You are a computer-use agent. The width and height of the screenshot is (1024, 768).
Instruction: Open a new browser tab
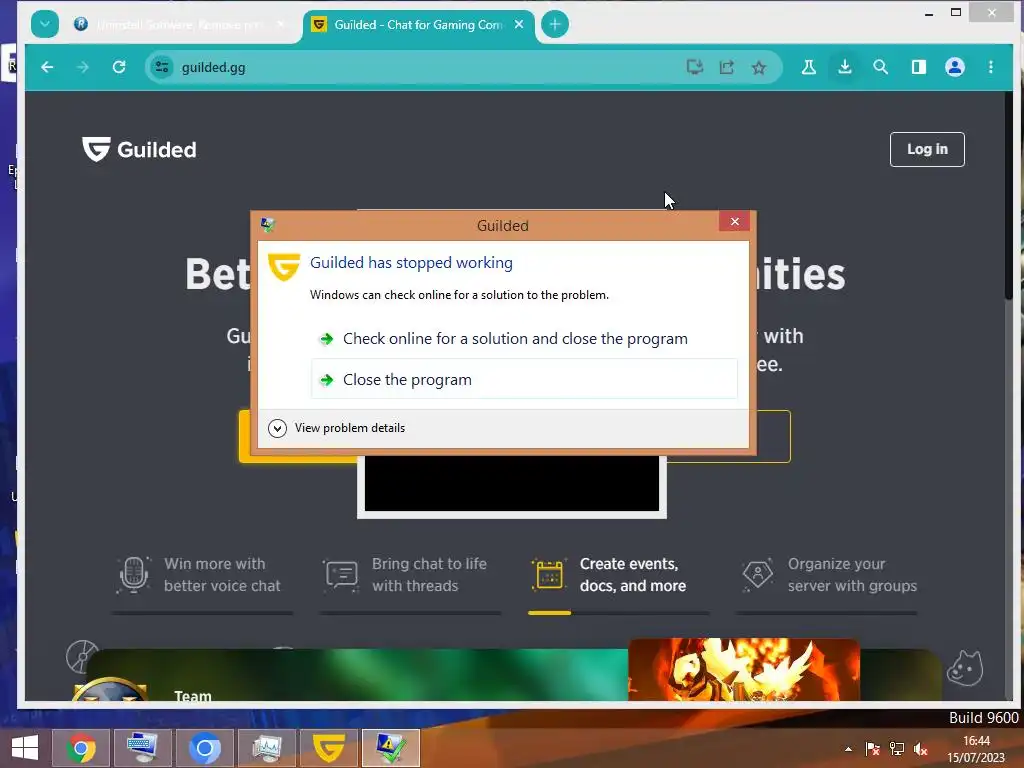pos(554,25)
